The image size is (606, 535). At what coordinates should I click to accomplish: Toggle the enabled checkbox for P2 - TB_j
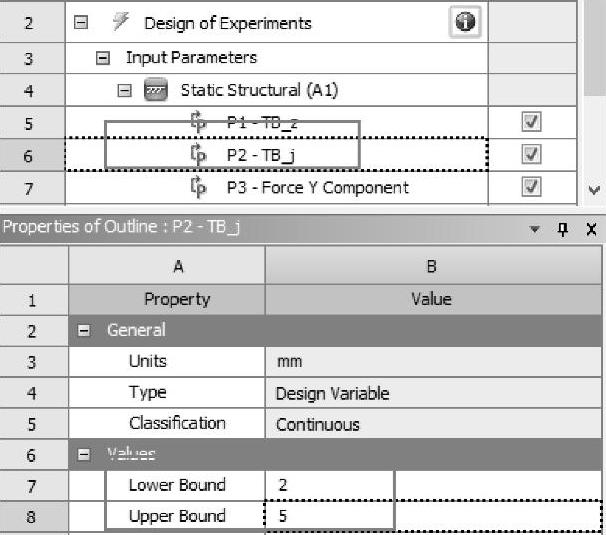[531, 155]
